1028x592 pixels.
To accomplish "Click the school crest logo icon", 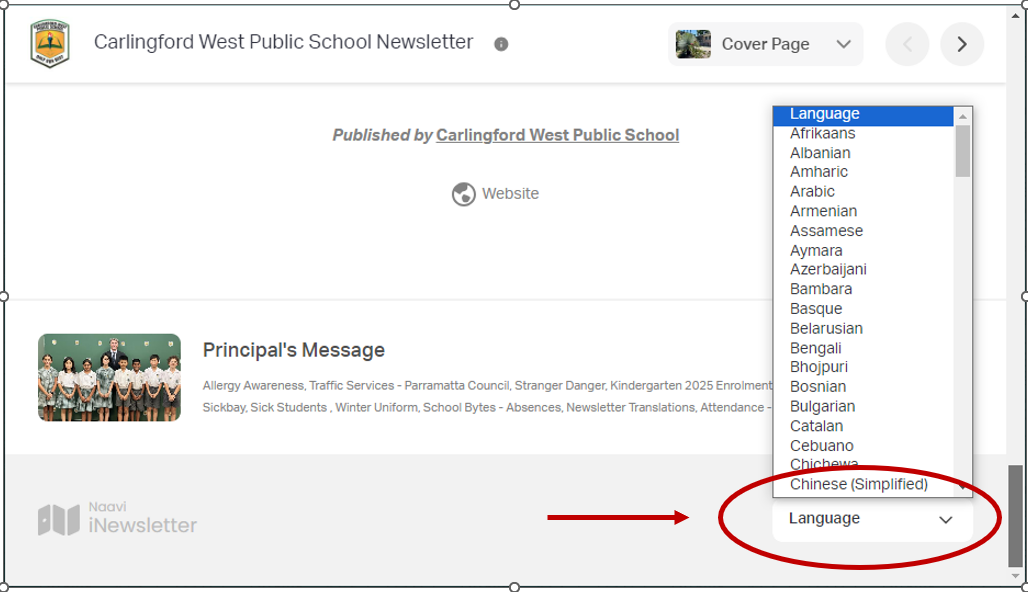I will click(50, 43).
